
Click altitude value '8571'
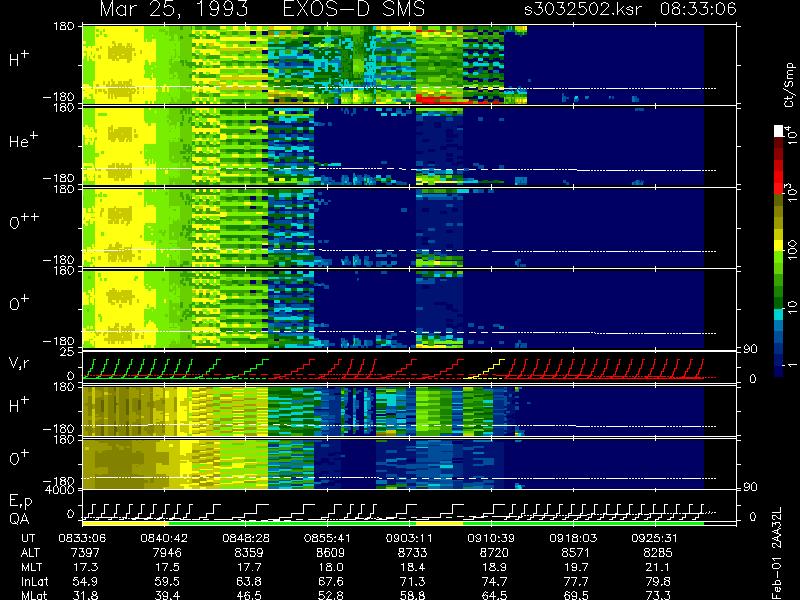coord(576,553)
